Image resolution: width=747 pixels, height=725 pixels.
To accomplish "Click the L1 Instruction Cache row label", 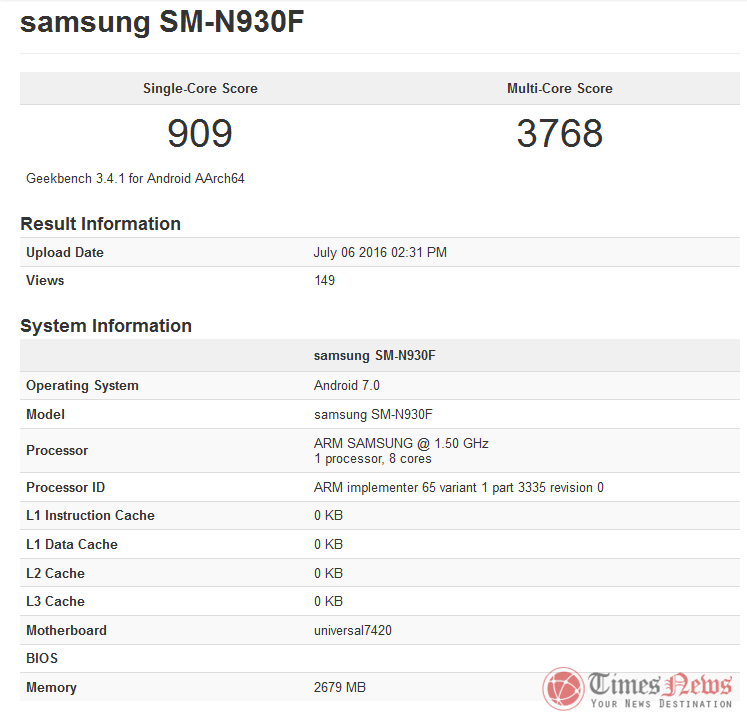I will point(90,516).
